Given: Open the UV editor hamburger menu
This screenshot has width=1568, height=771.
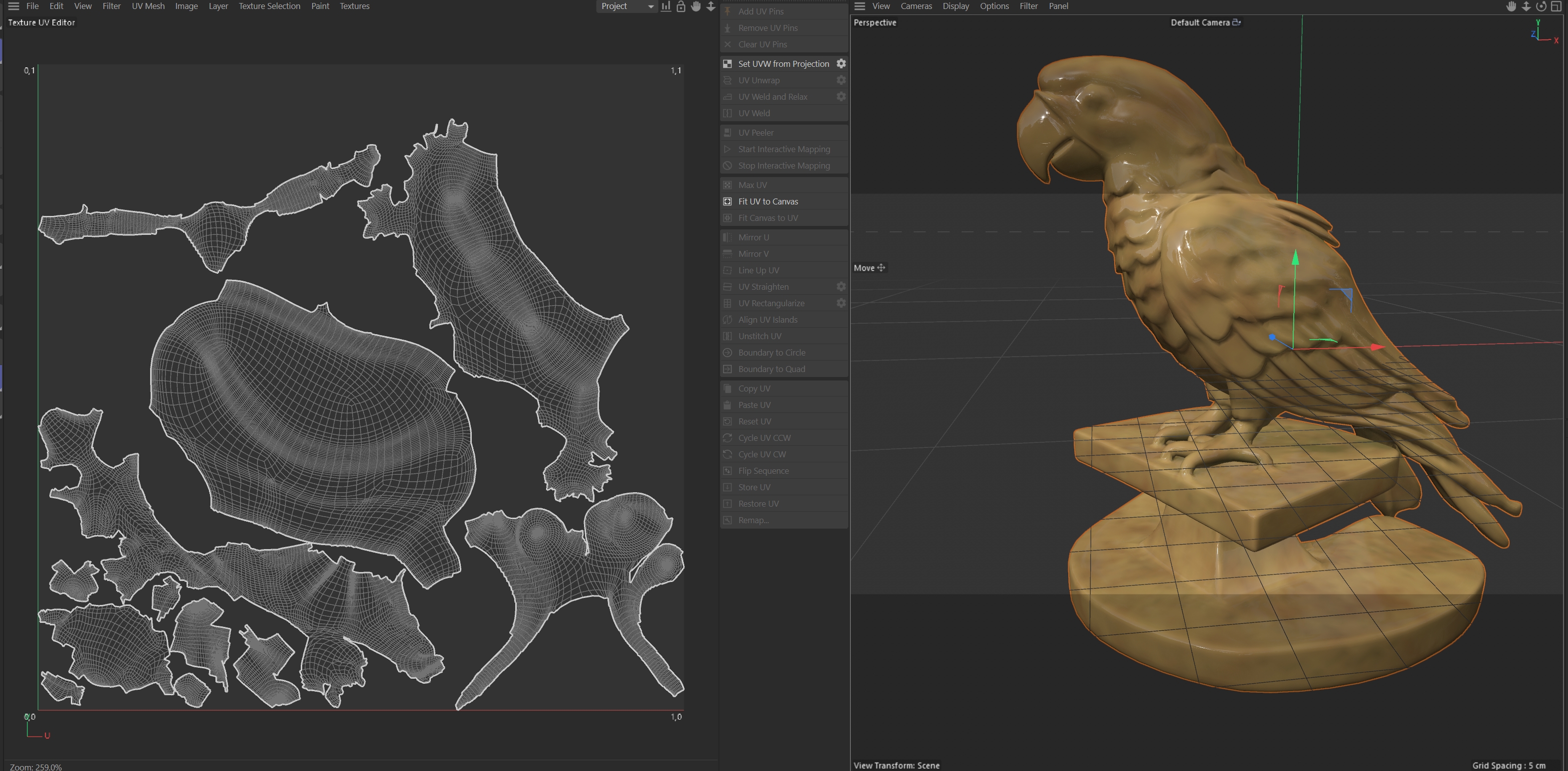Looking at the screenshot, I should pyautogui.click(x=13, y=6).
